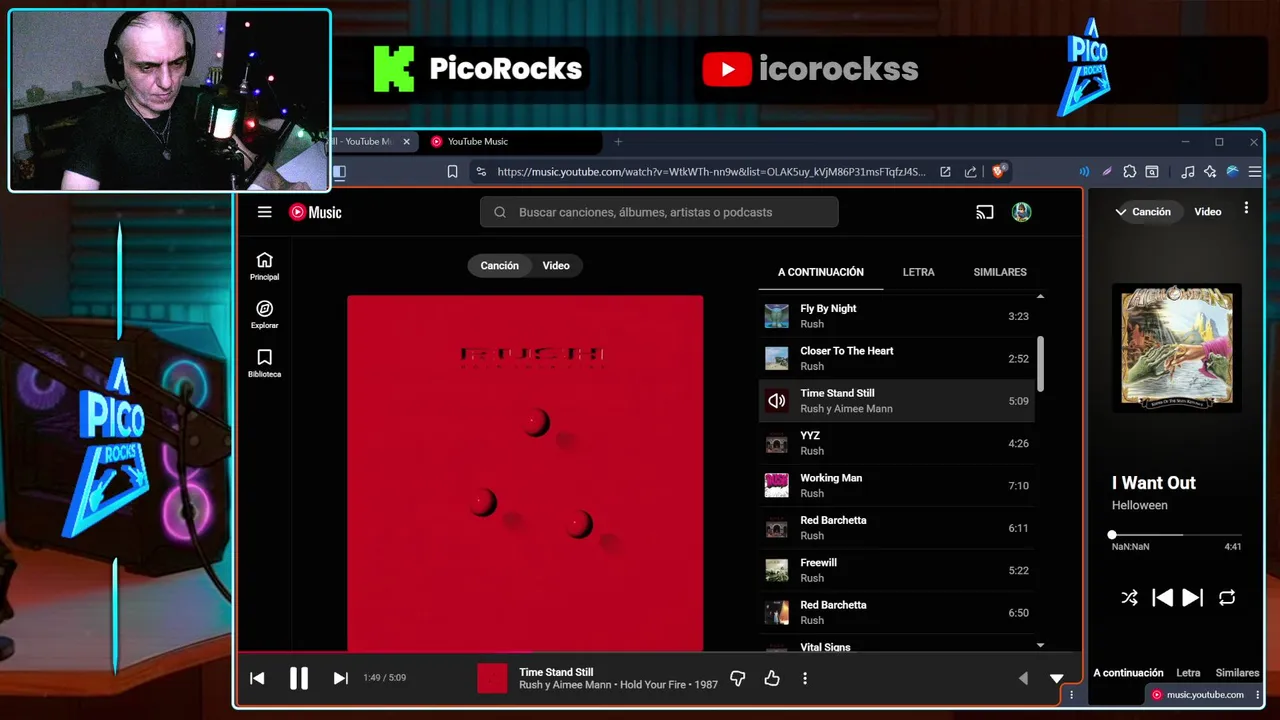Open the browser extensions puzzle icon
Screen dimensions: 1280x720
[x=1129, y=172]
